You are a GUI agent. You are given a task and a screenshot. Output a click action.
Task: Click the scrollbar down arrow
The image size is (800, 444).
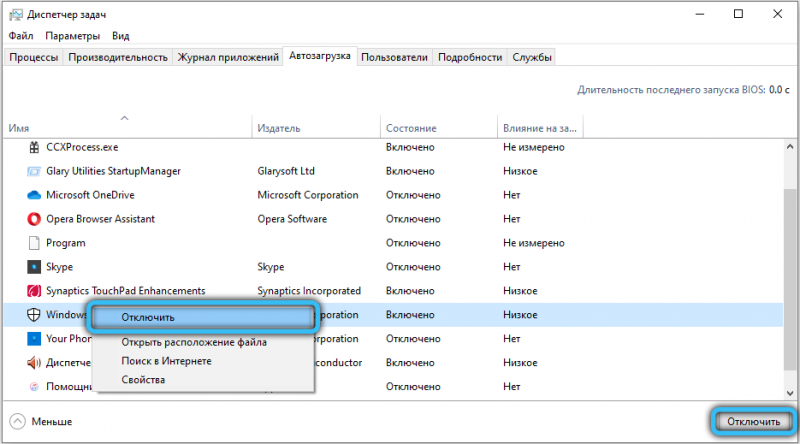(x=790, y=393)
